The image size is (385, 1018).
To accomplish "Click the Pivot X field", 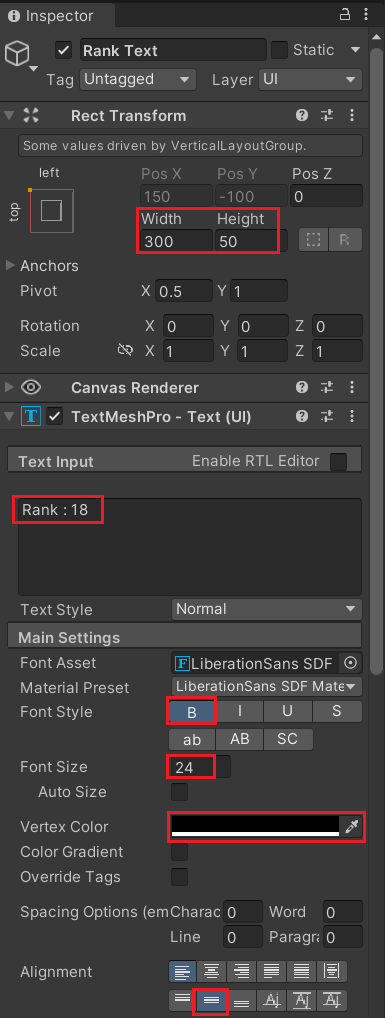I will pyautogui.click(x=184, y=291).
